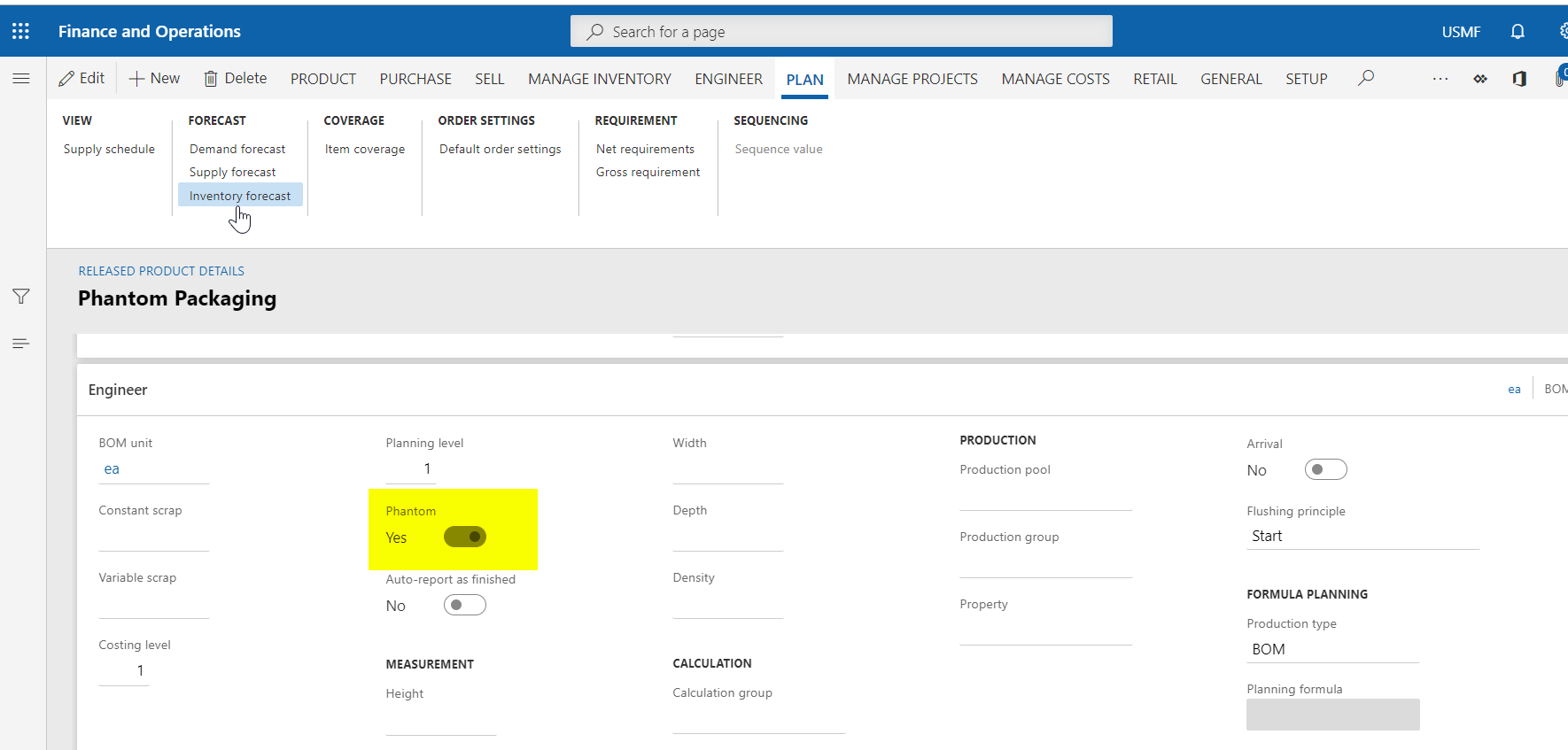1568x750 pixels.
Task: Open the Production type dropdown
Action: click(1332, 649)
